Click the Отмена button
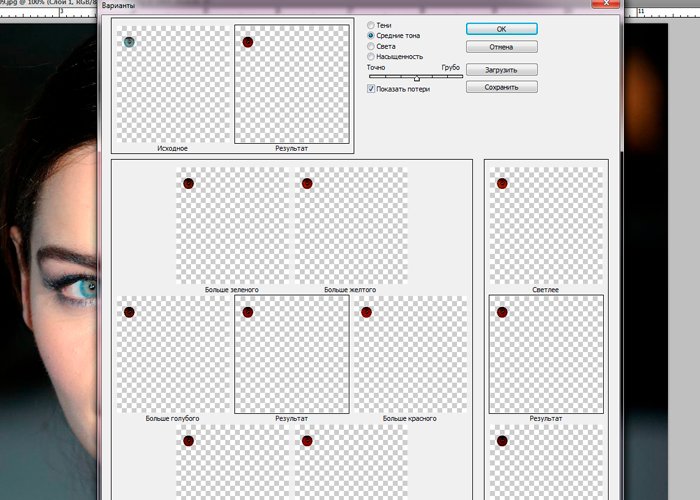Screen dimensions: 700x500 coord(501,47)
